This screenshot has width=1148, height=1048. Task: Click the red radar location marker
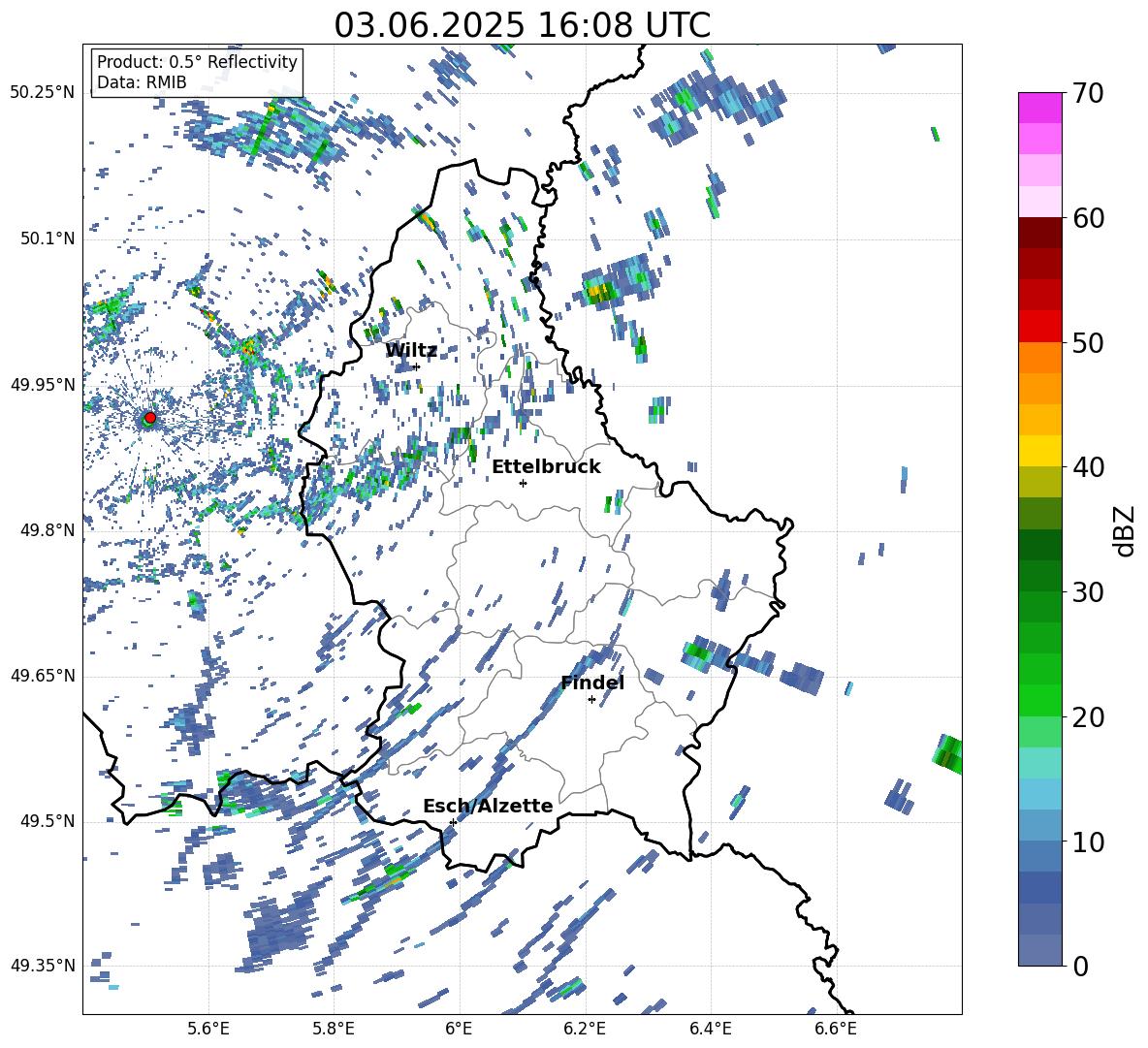(150, 417)
